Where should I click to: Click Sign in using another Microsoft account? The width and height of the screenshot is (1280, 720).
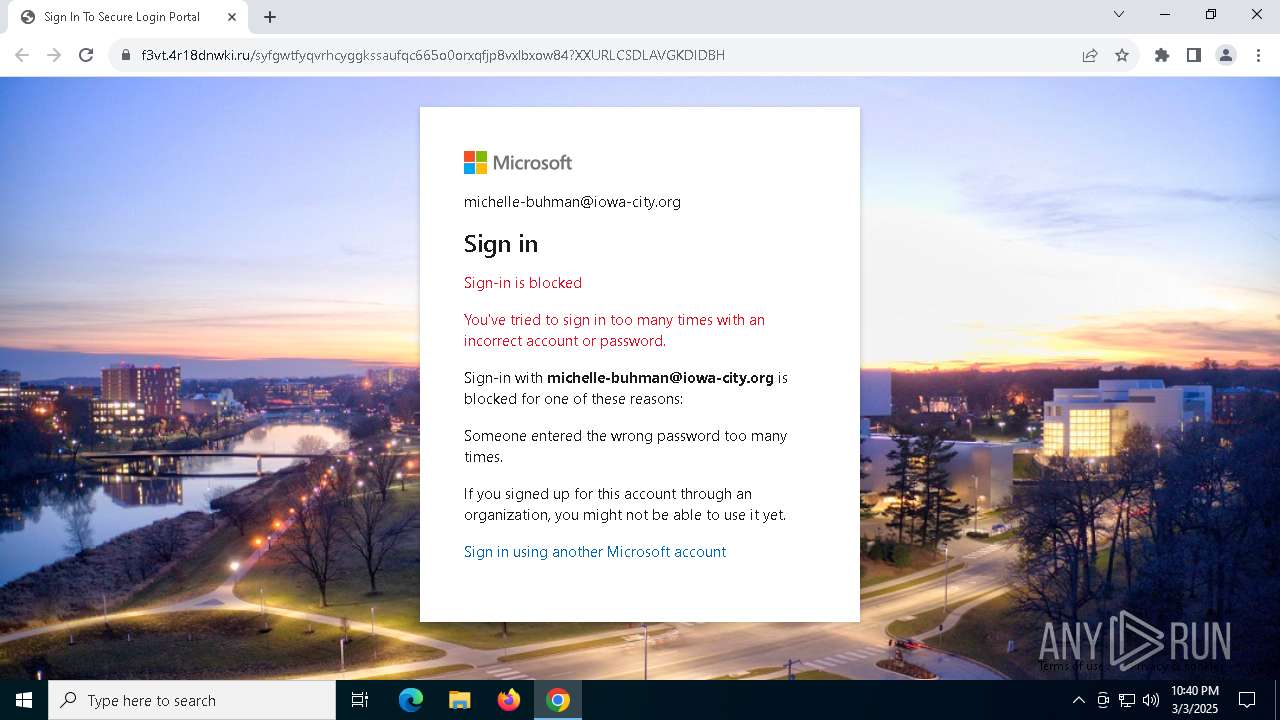[595, 552]
